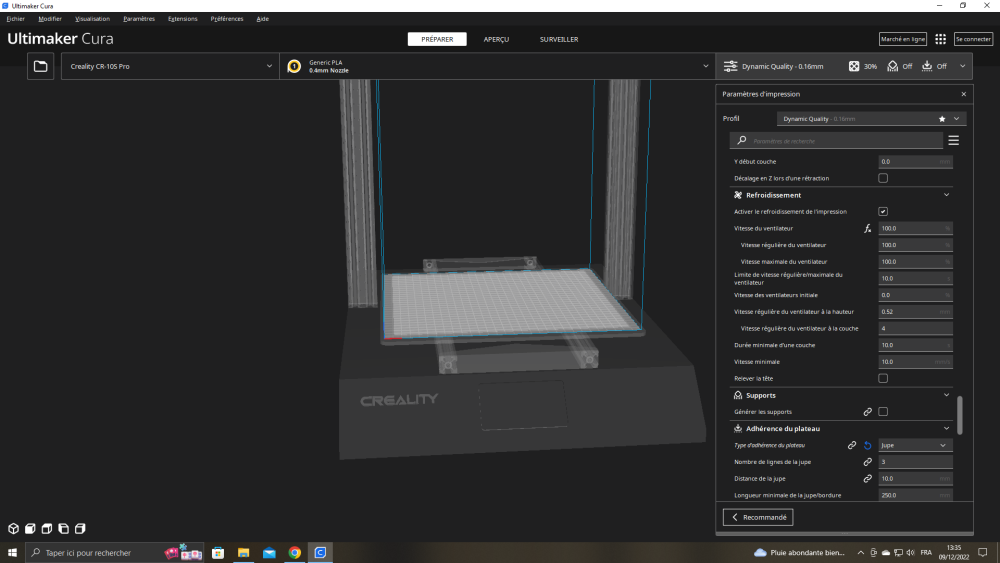Select the top view cube icon
Image resolution: width=1000 pixels, height=563 pixels.
click(x=47, y=529)
